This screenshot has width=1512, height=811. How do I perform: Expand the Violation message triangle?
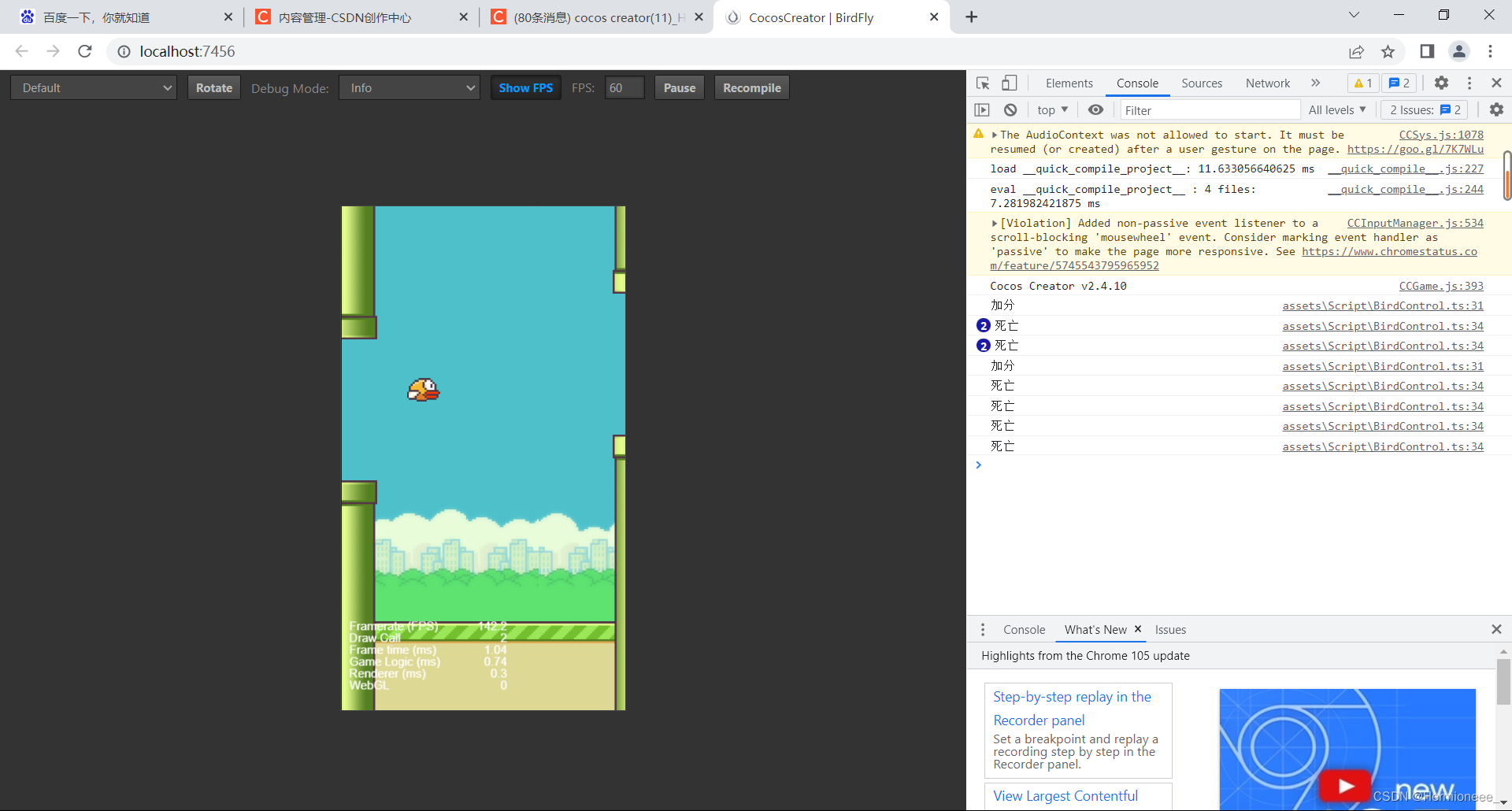[x=995, y=224]
